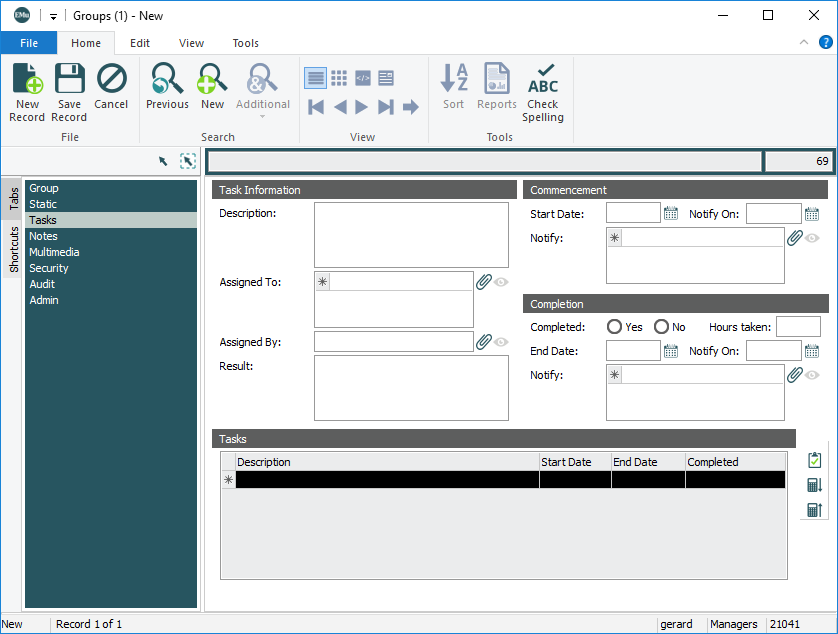Toggle eye icon beside Commencement Notify
This screenshot has width=838, height=634.
tap(812, 238)
